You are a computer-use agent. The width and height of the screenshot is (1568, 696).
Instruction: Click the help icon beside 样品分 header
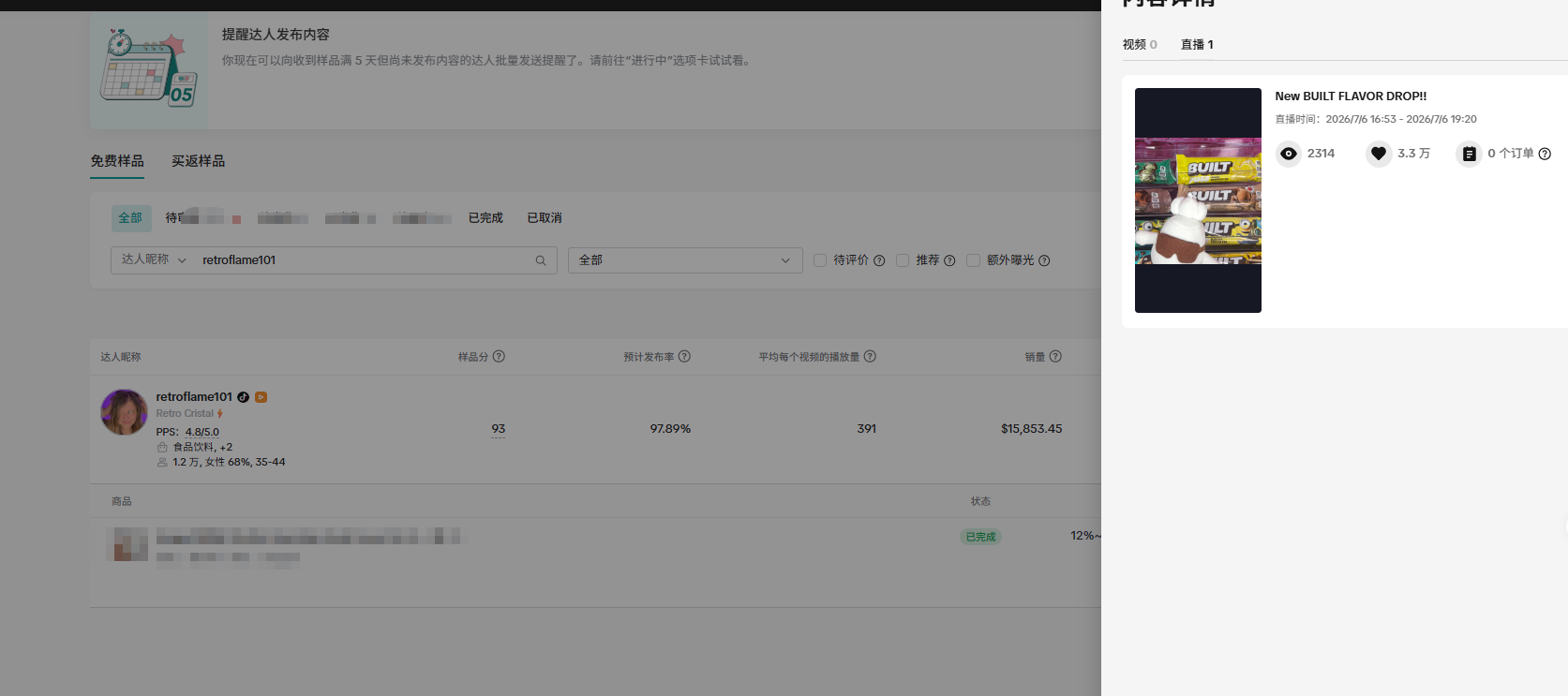[499, 356]
